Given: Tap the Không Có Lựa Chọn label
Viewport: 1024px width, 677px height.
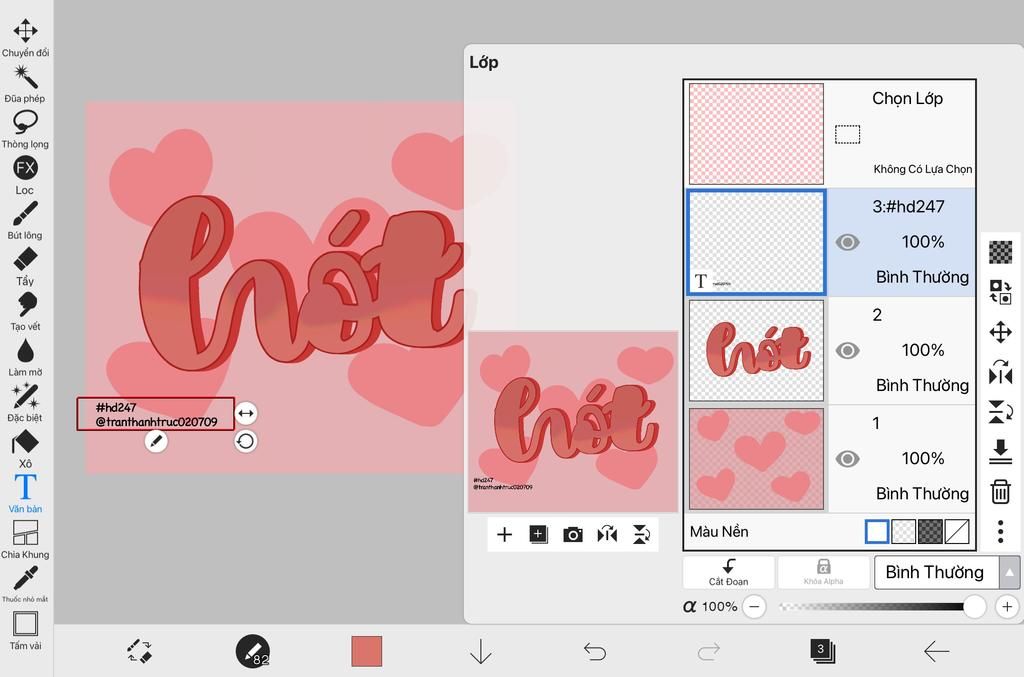Looking at the screenshot, I should coord(923,169).
